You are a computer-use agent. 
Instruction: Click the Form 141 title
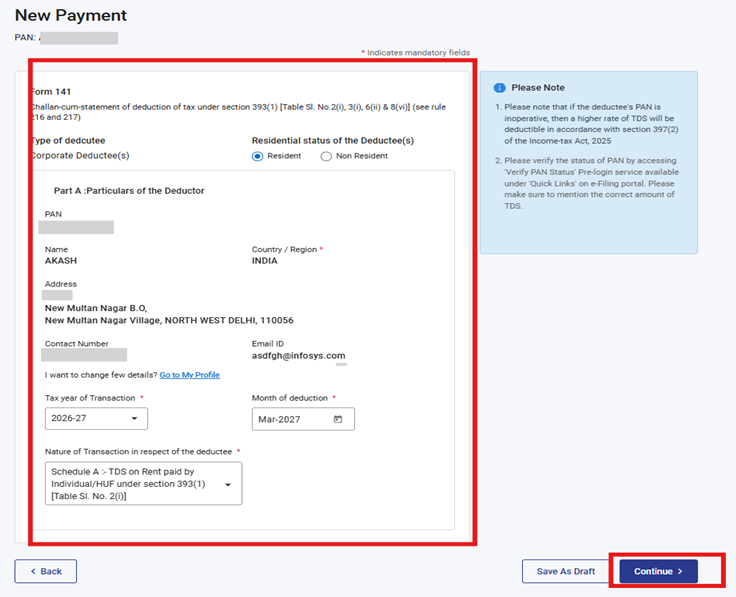coord(50,91)
